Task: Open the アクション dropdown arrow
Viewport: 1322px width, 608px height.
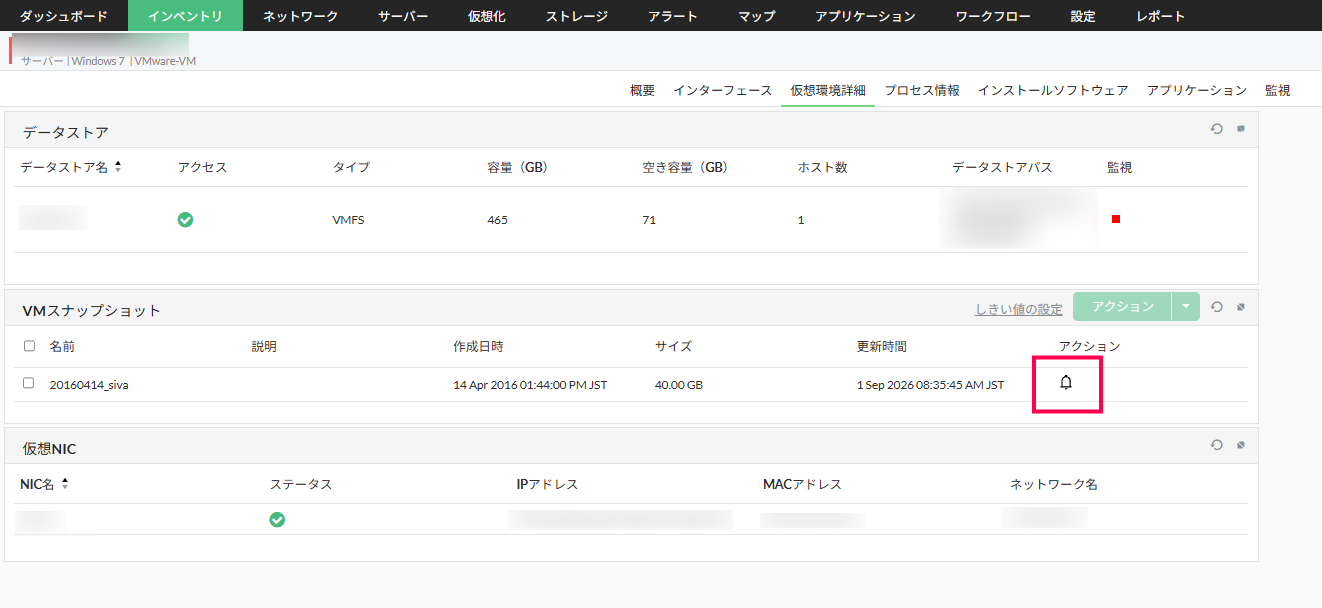Action: click(1185, 306)
